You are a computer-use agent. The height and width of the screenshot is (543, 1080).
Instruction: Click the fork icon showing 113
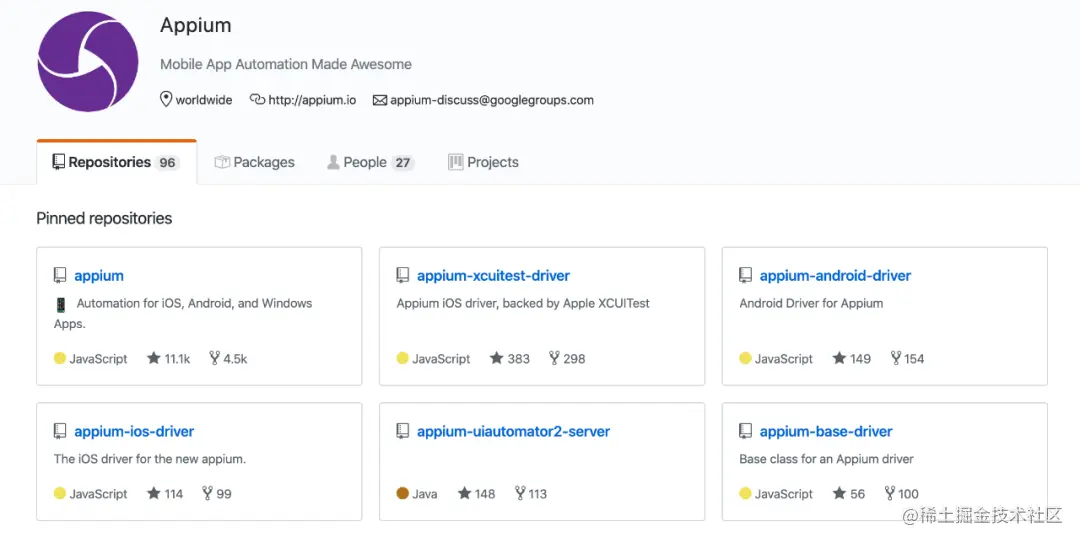point(520,493)
